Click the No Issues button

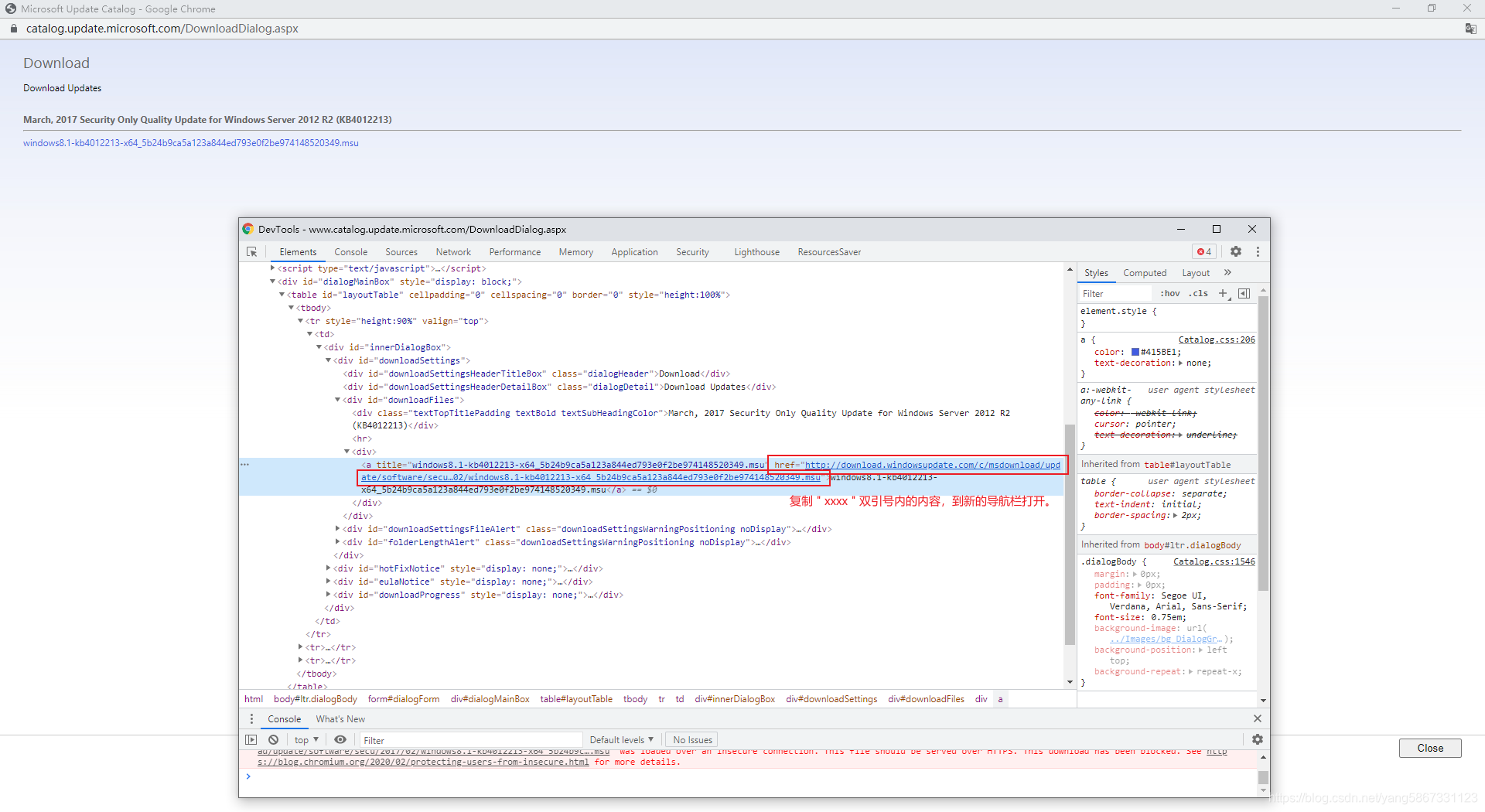[692, 740]
